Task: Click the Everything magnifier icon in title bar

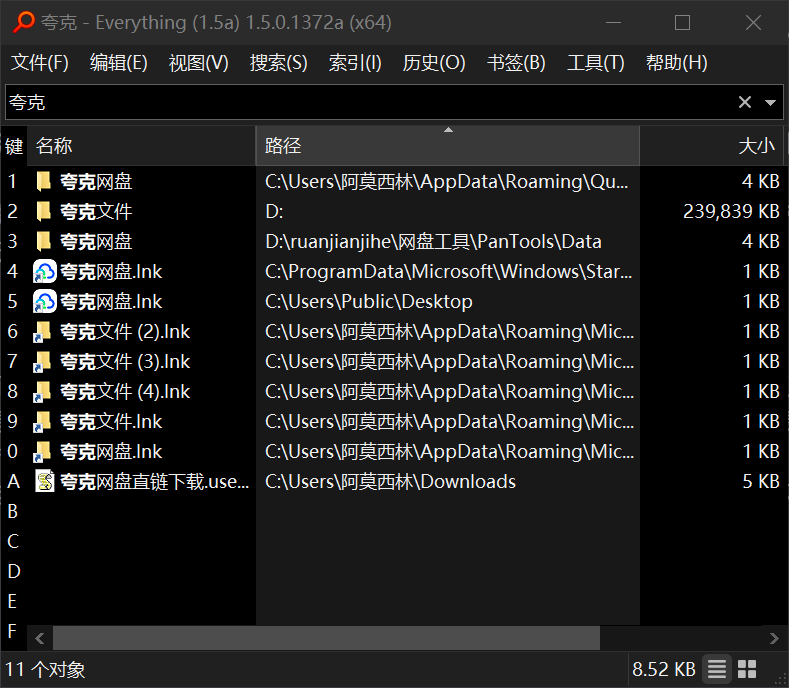Action: (23, 22)
